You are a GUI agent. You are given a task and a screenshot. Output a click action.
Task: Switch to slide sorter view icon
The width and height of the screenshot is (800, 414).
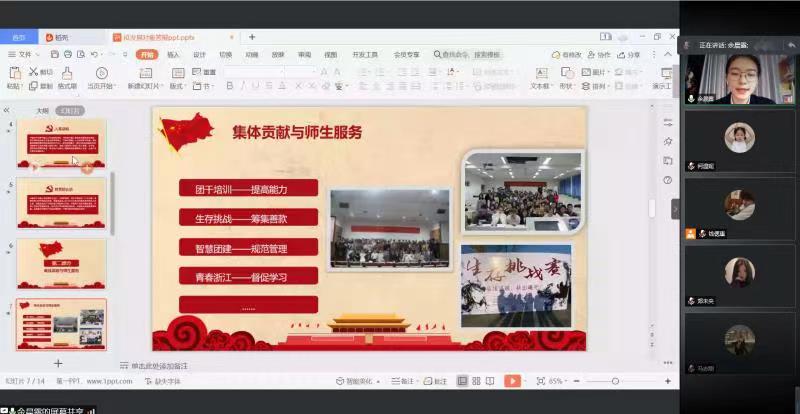(x=477, y=381)
